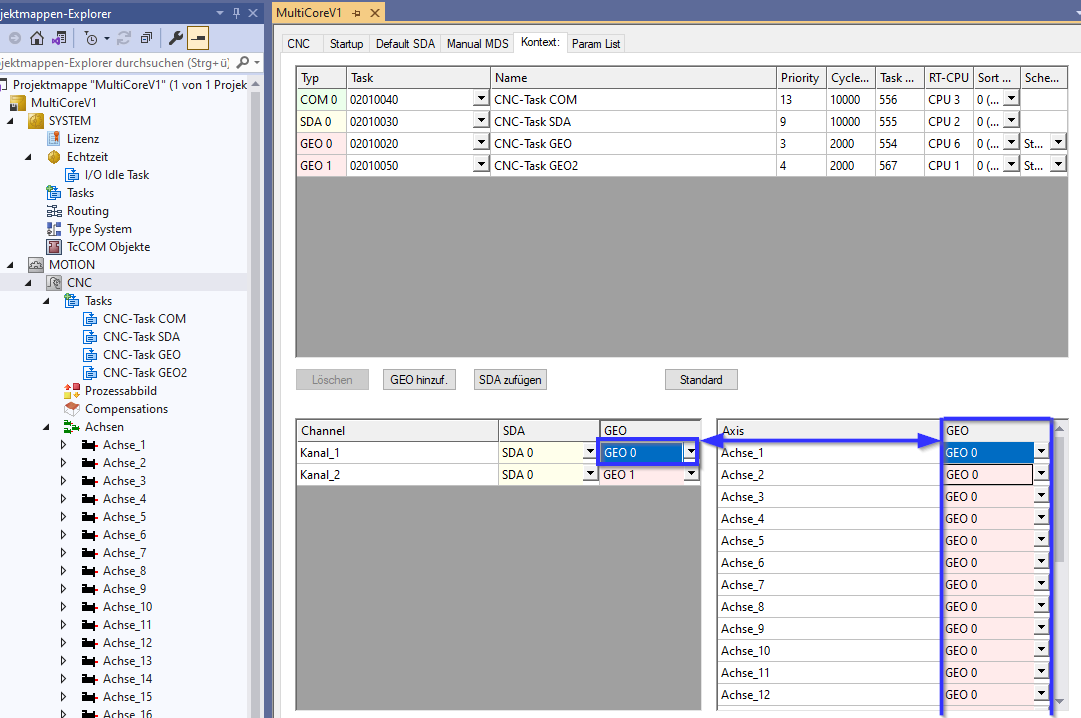The height and width of the screenshot is (718, 1081).
Task: Open TcCOM Objekte node
Action: [108, 246]
